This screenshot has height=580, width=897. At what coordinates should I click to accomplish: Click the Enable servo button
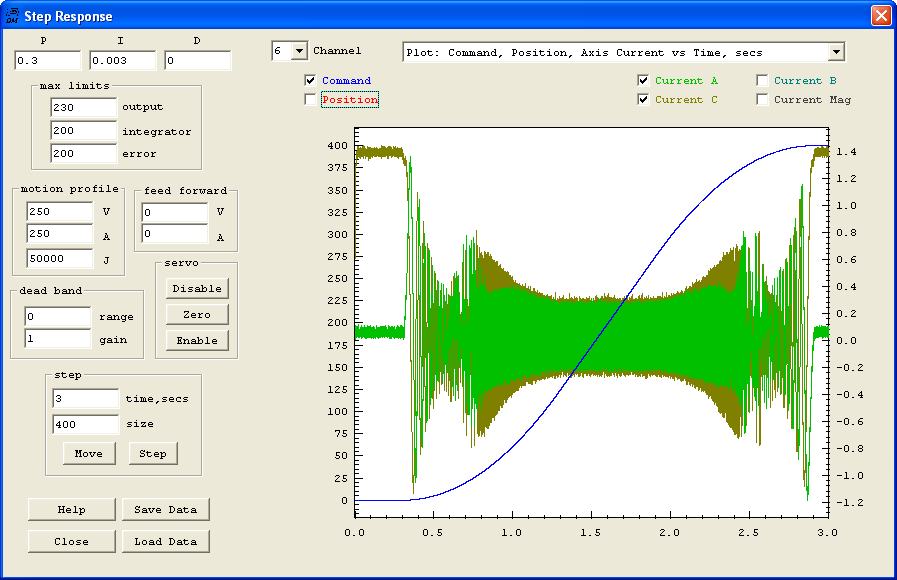pyautogui.click(x=197, y=340)
